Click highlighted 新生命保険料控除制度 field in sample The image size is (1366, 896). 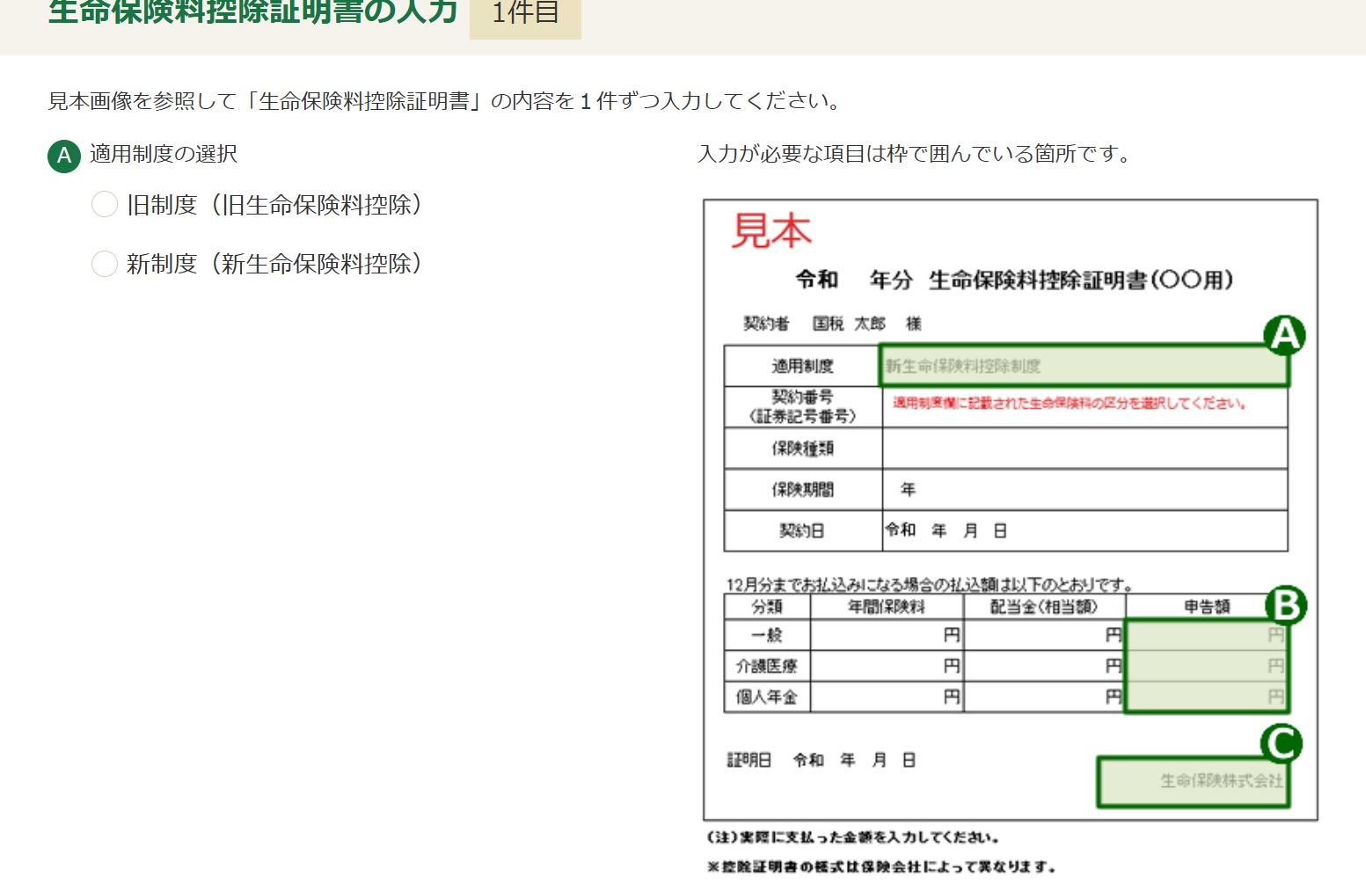click(x=1083, y=366)
